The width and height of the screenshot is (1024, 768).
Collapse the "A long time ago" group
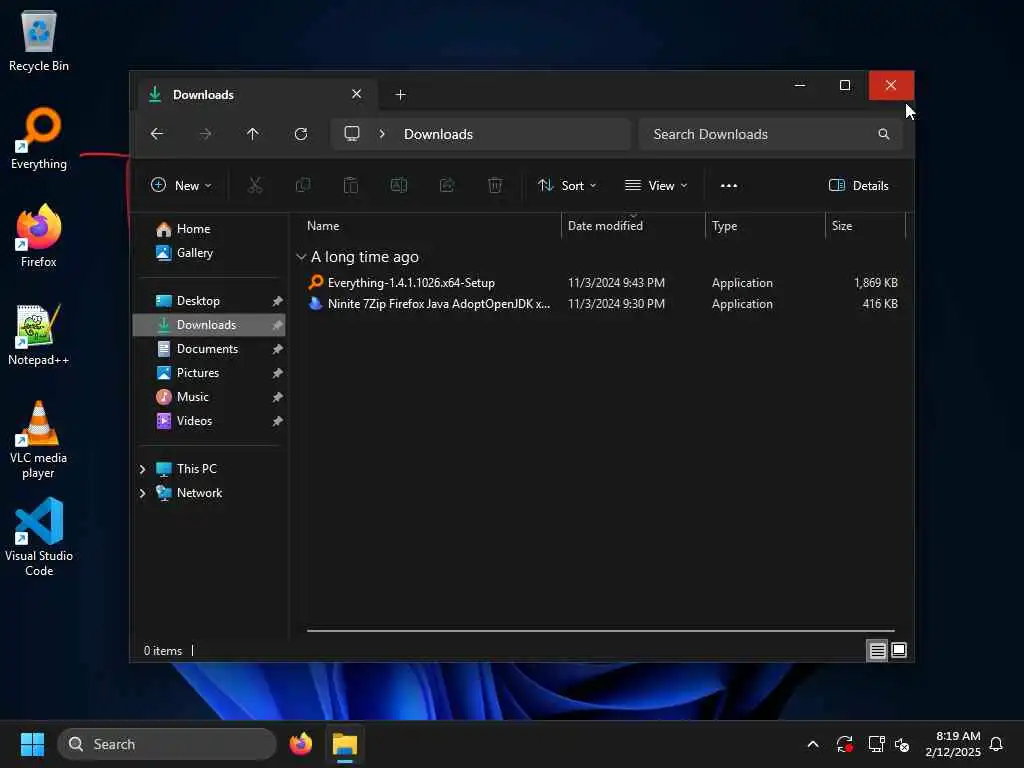click(301, 257)
